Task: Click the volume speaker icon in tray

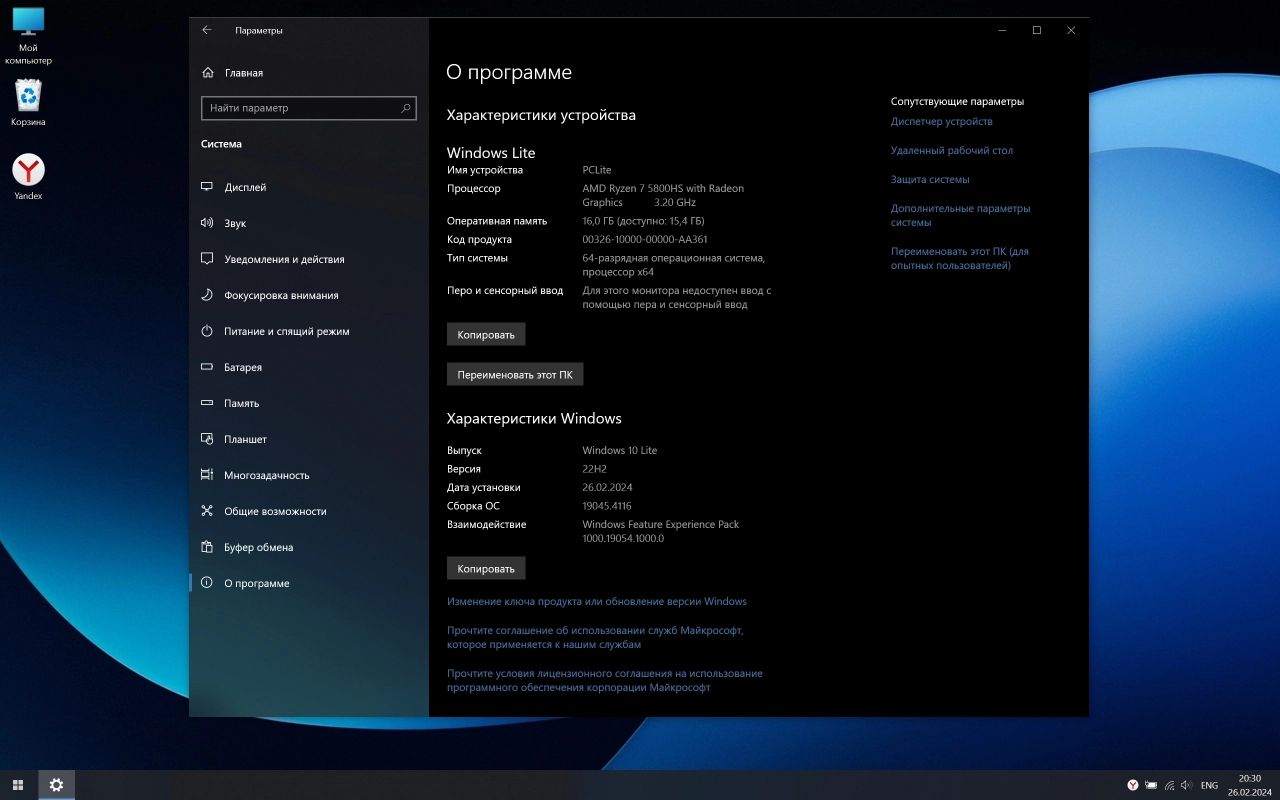Action: coord(1186,785)
